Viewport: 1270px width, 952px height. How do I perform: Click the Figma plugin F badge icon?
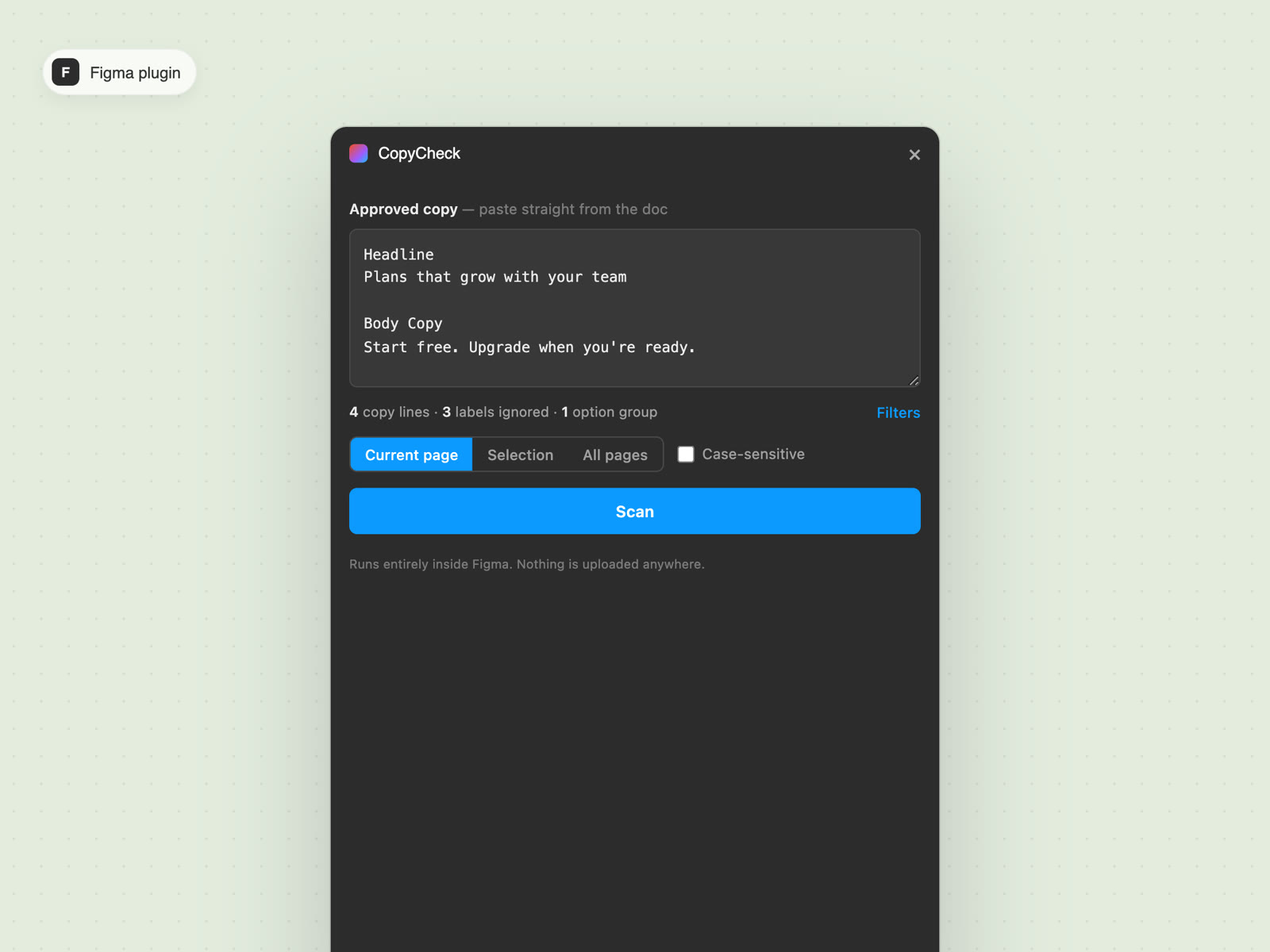[x=66, y=72]
